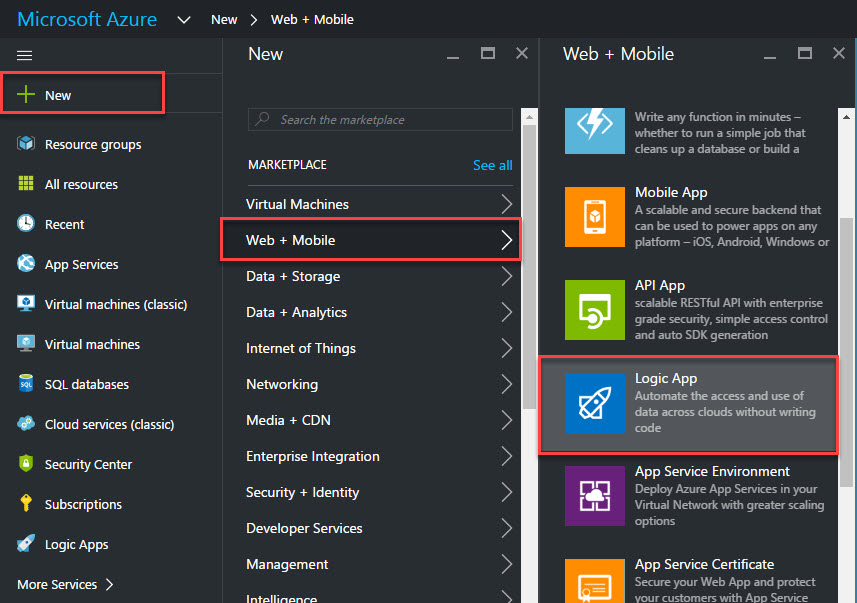Click the App Service Certificate tile icon
This screenshot has width=857, height=603.
[x=595, y=581]
